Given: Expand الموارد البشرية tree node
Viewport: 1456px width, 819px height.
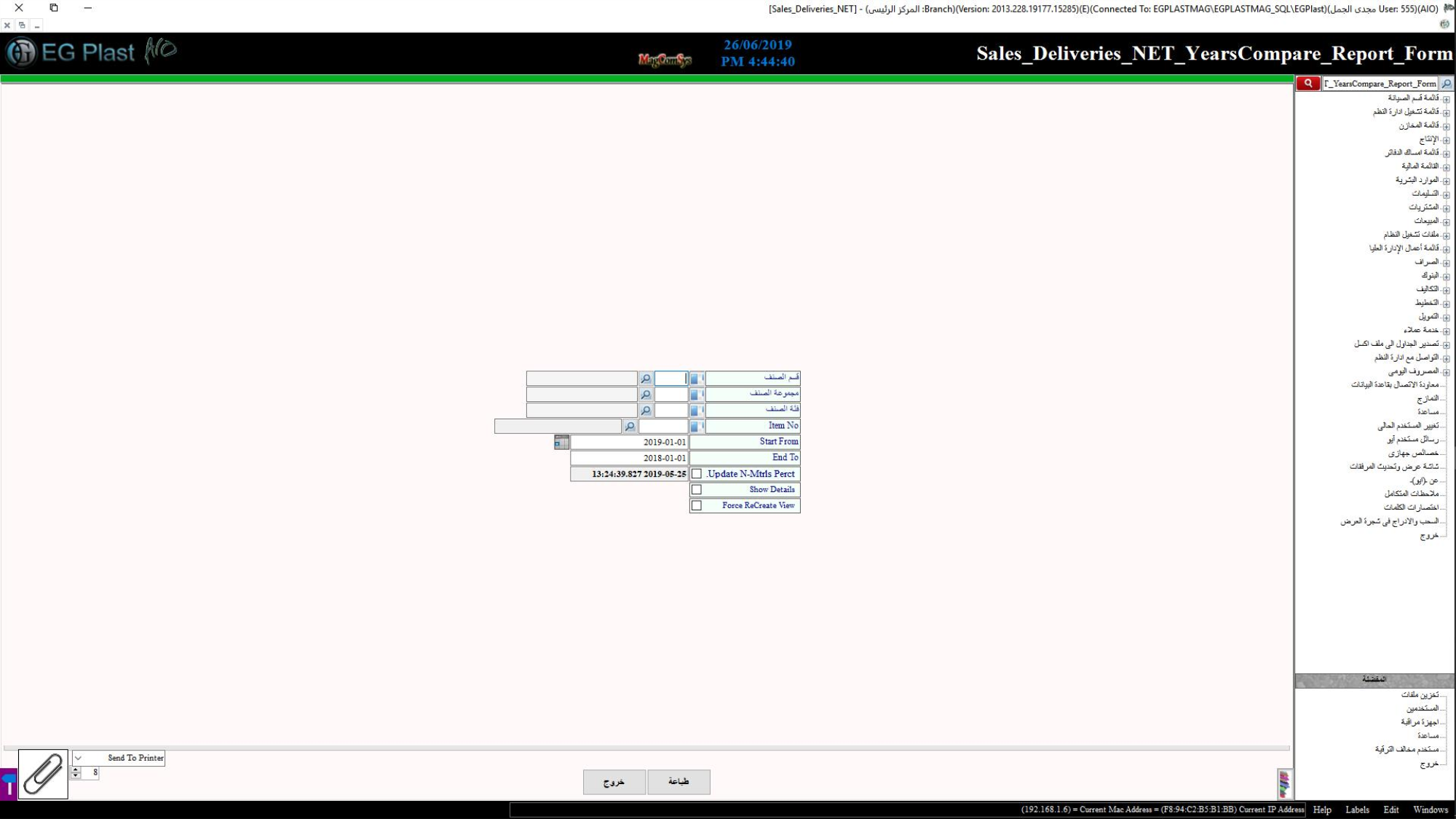Looking at the screenshot, I should pos(1446,181).
